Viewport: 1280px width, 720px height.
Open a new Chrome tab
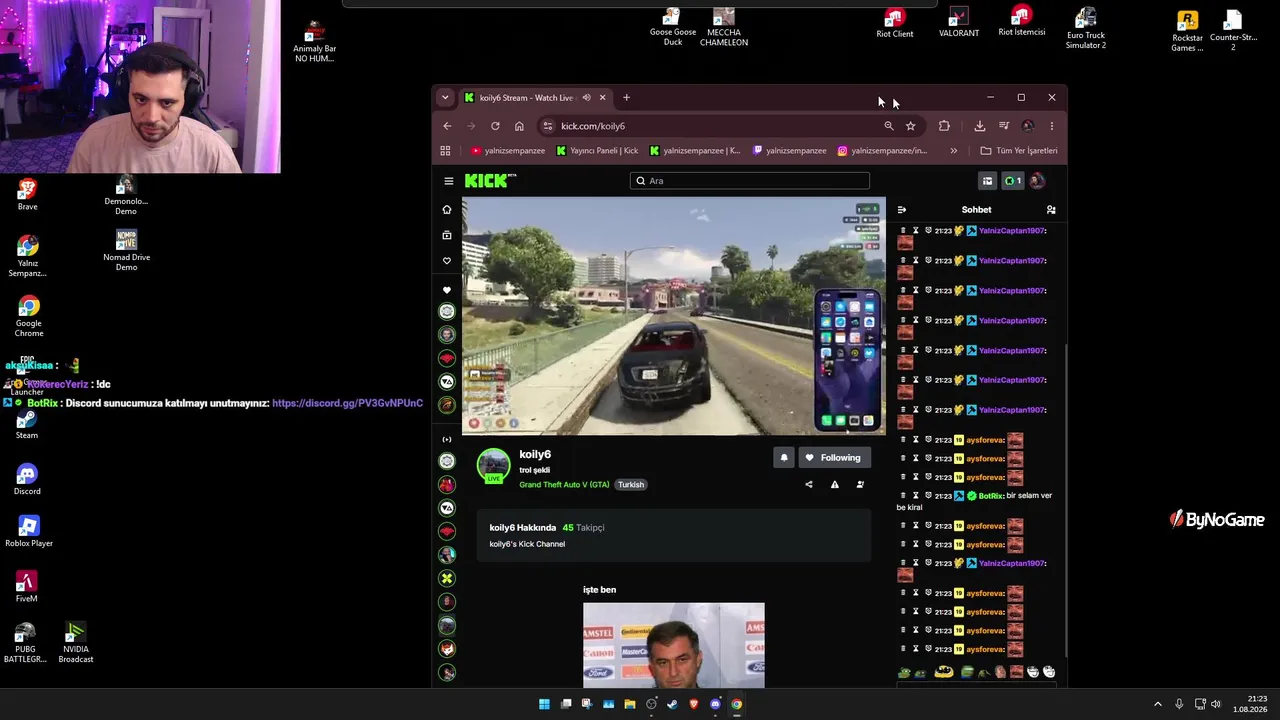click(627, 98)
